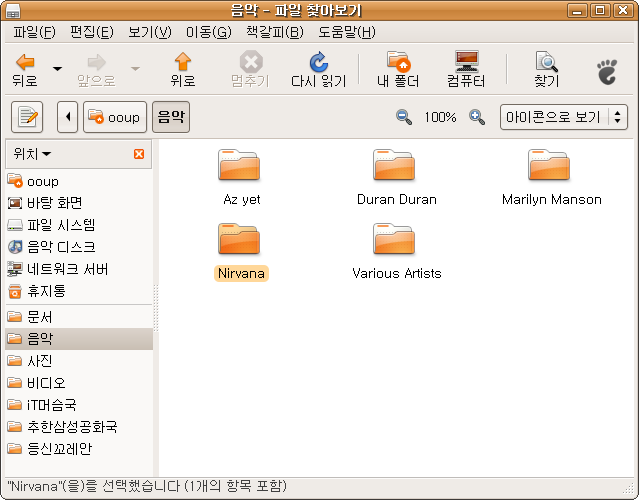Go back with the 뒤로 arrow
Image resolution: width=639 pixels, height=500 pixels.
point(25,70)
